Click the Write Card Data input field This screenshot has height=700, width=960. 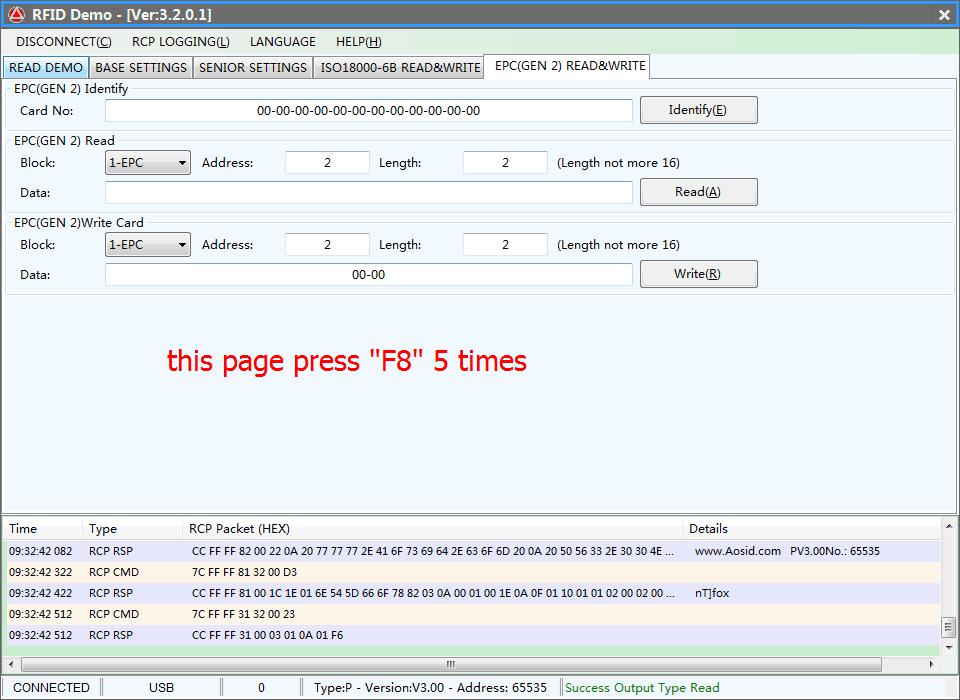tap(368, 275)
